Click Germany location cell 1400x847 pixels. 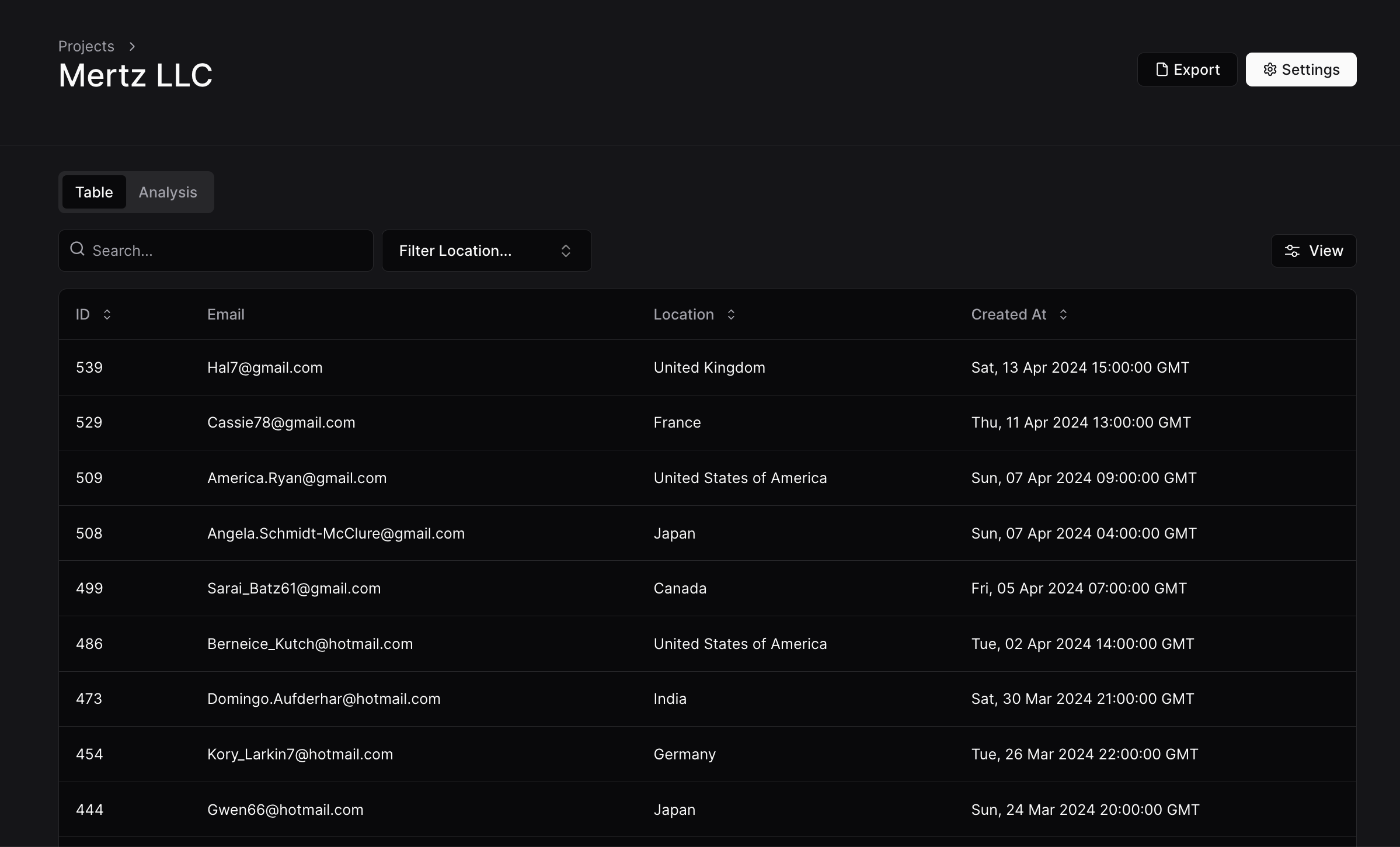685,754
